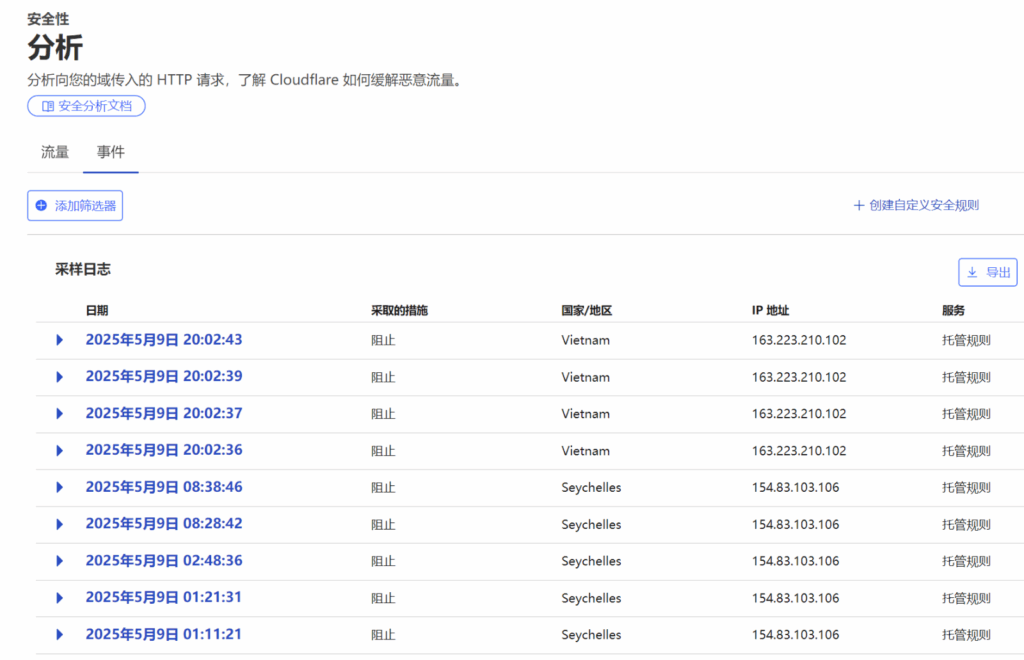This screenshot has height=660, width=1024.
Task: Expand the 20:02:39 event row
Action: 58,376
